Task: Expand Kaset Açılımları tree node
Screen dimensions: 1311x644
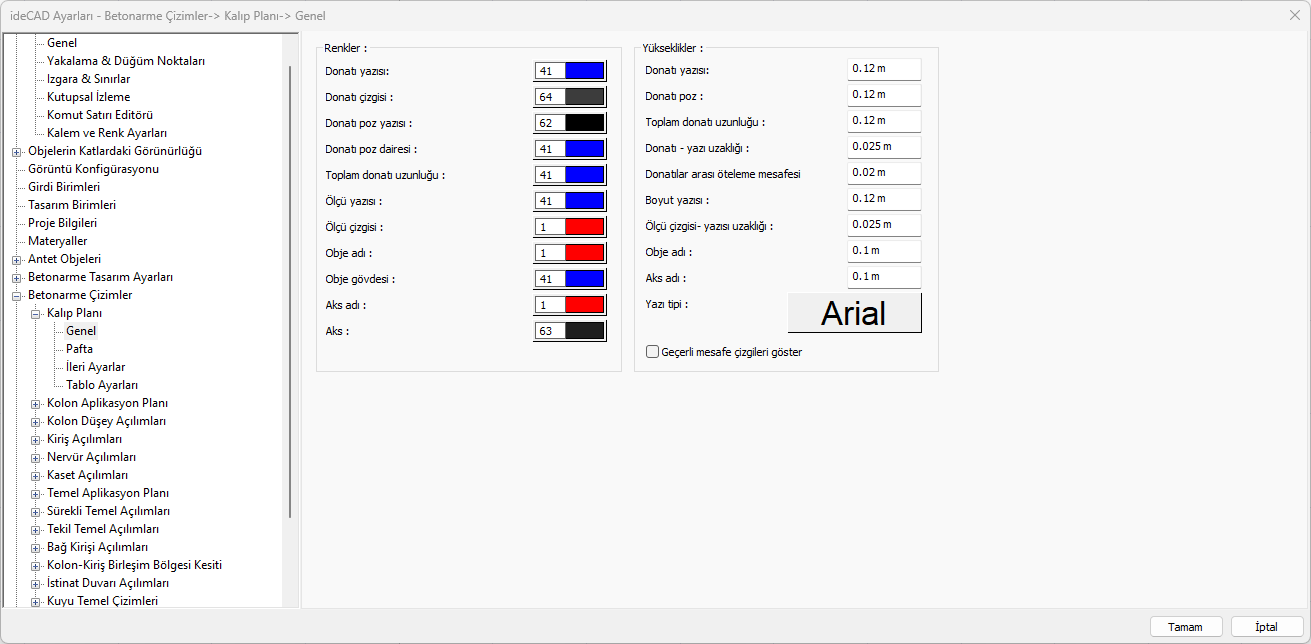Action: point(36,476)
